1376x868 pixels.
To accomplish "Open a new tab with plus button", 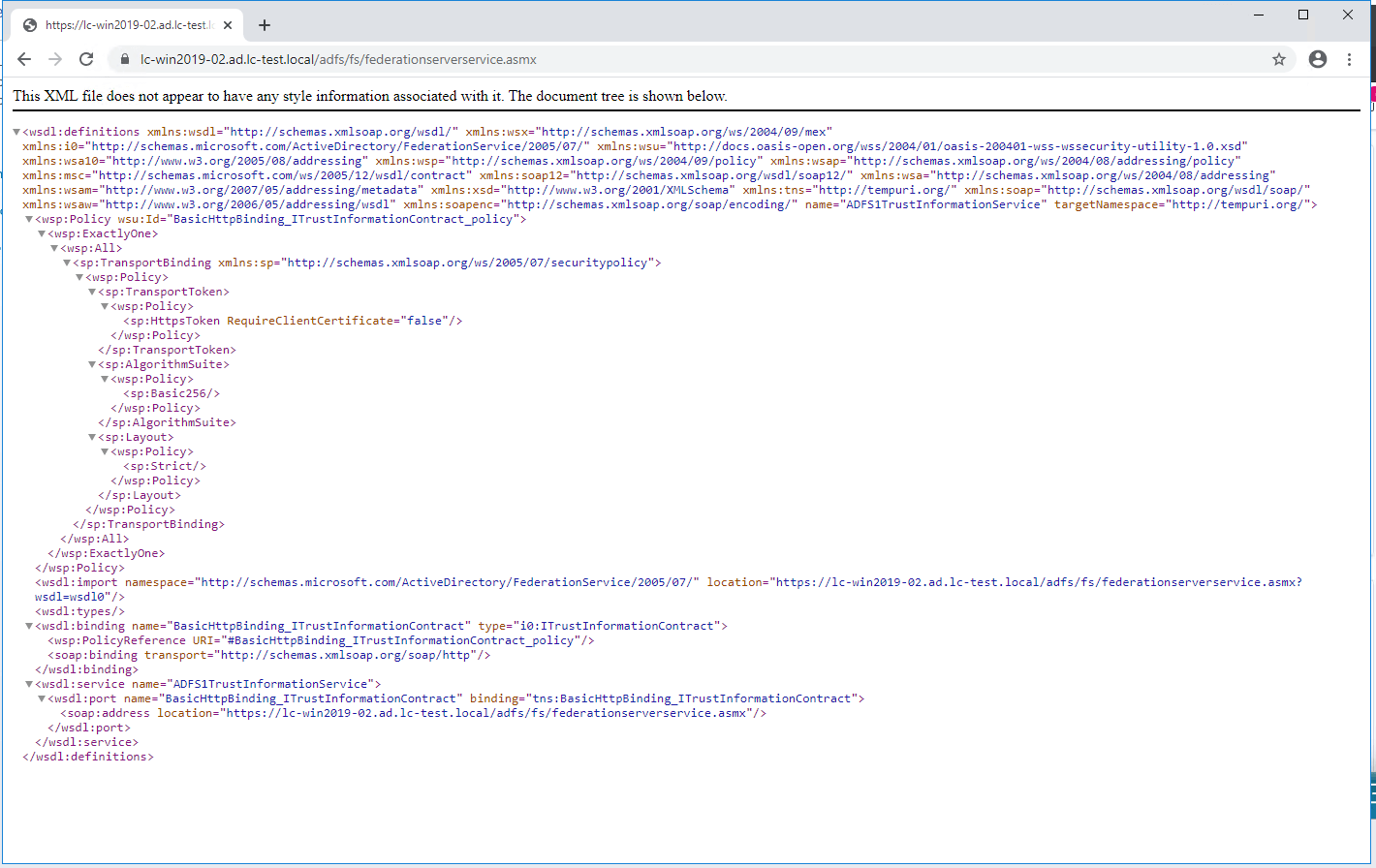I will tap(265, 25).
